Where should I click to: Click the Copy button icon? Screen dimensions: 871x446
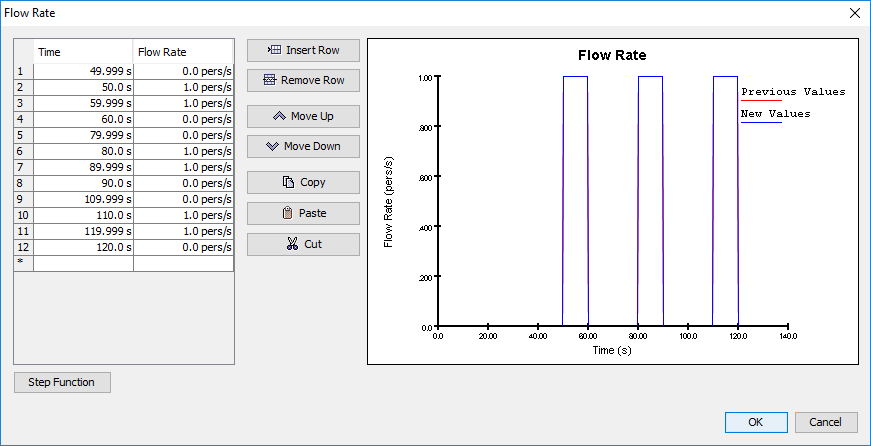[303, 182]
